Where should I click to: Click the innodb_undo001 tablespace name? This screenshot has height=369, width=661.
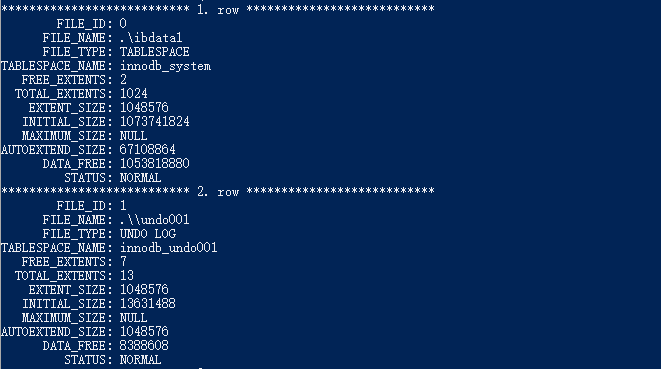pyautogui.click(x=169, y=248)
